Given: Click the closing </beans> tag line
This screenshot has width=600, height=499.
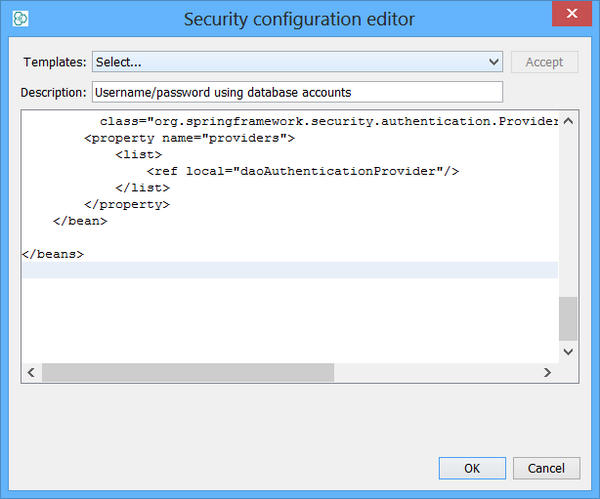Looking at the screenshot, I should (53, 254).
